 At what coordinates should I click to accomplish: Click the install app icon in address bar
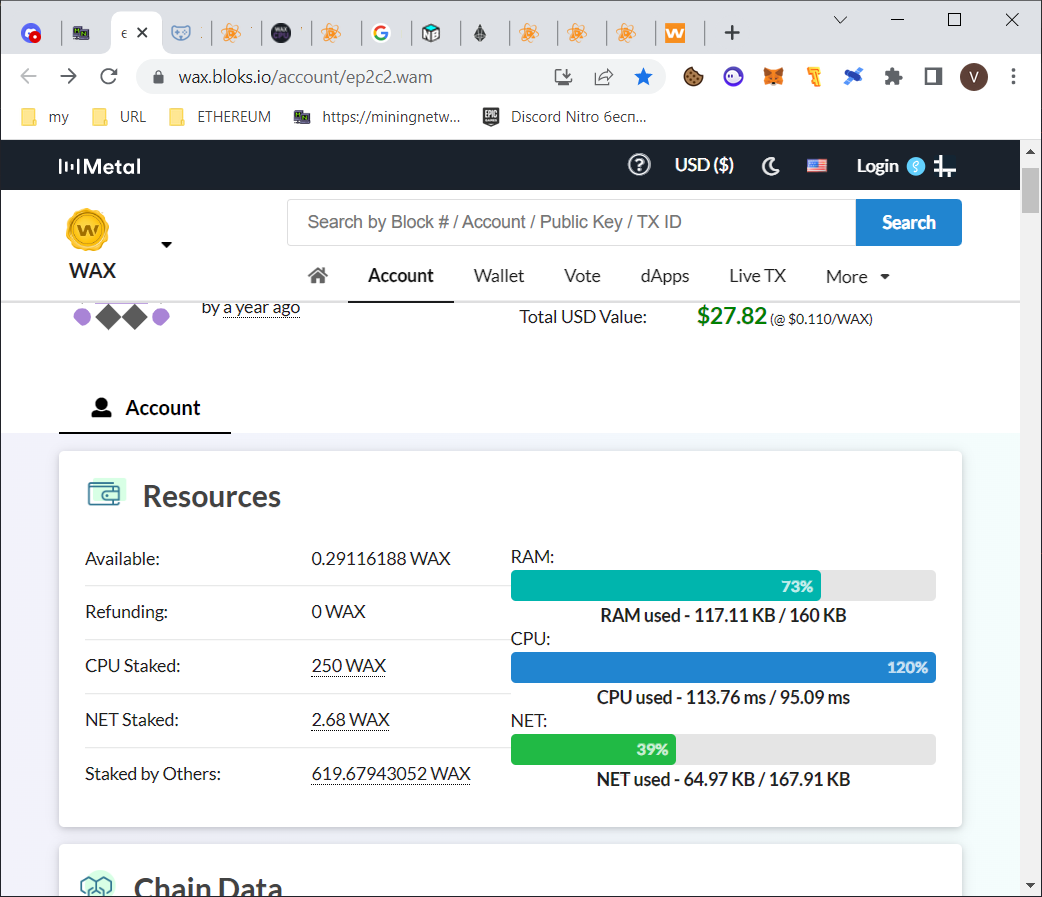564,77
